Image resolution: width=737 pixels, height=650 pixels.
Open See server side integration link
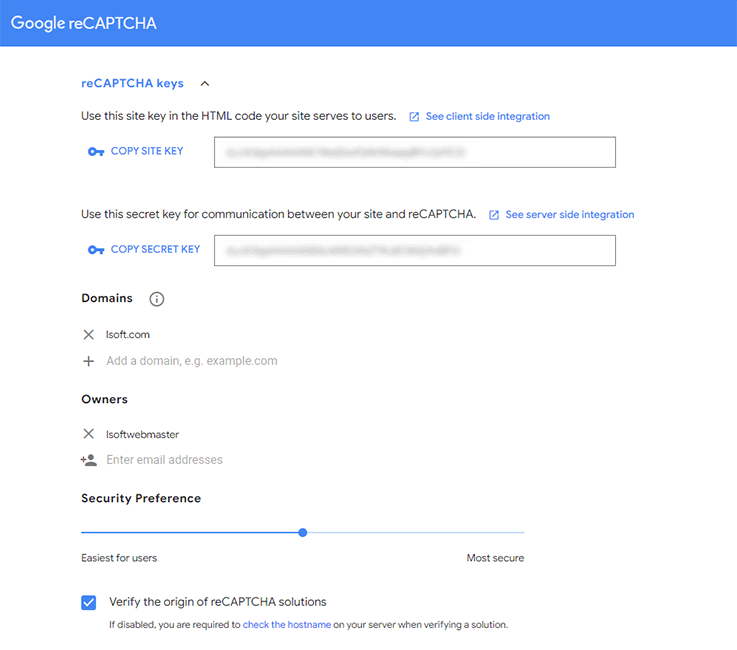[569, 215]
